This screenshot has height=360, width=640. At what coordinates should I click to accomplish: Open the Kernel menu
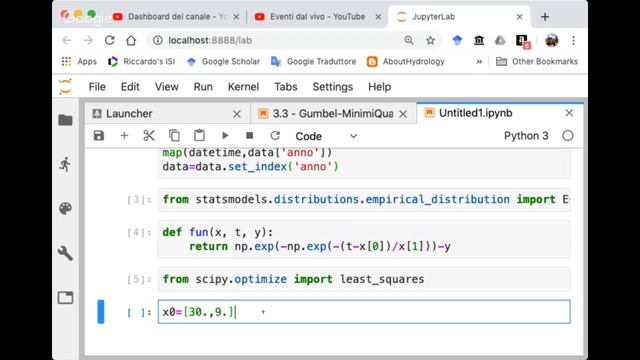click(x=243, y=87)
